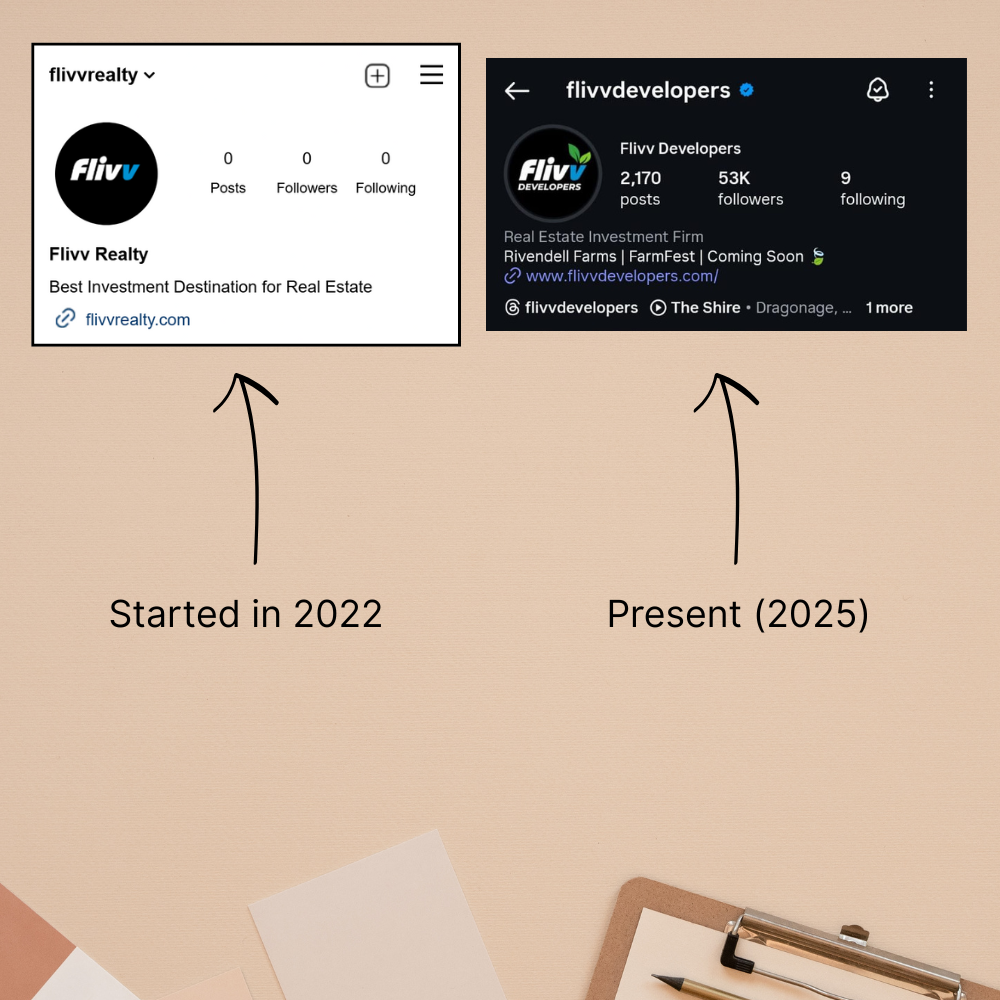Open the three-dot options menu
Screen dimensions: 1000x1000
point(931,90)
